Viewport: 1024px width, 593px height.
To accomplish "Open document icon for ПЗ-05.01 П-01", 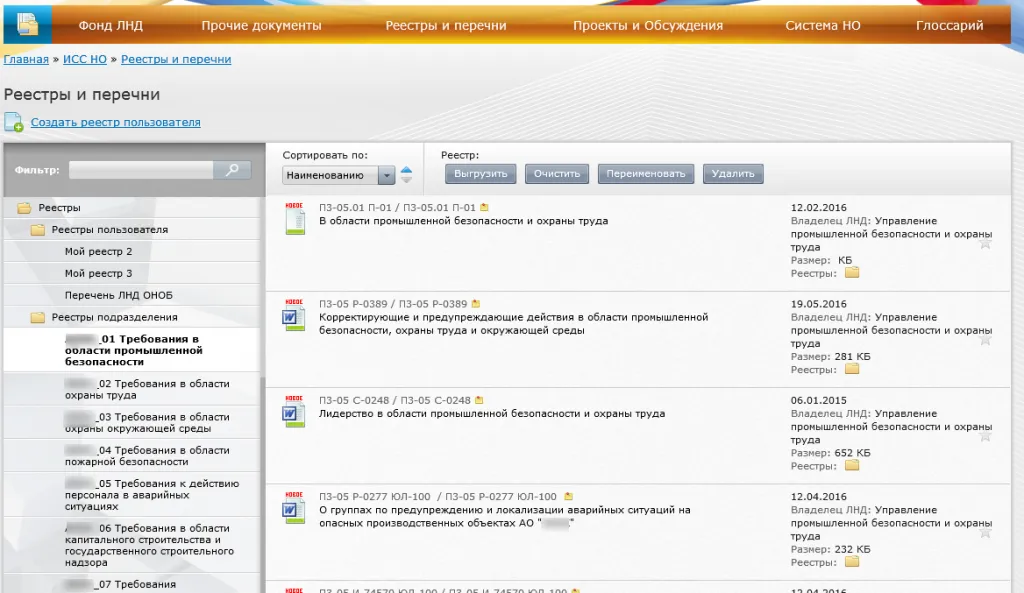I will 294,218.
